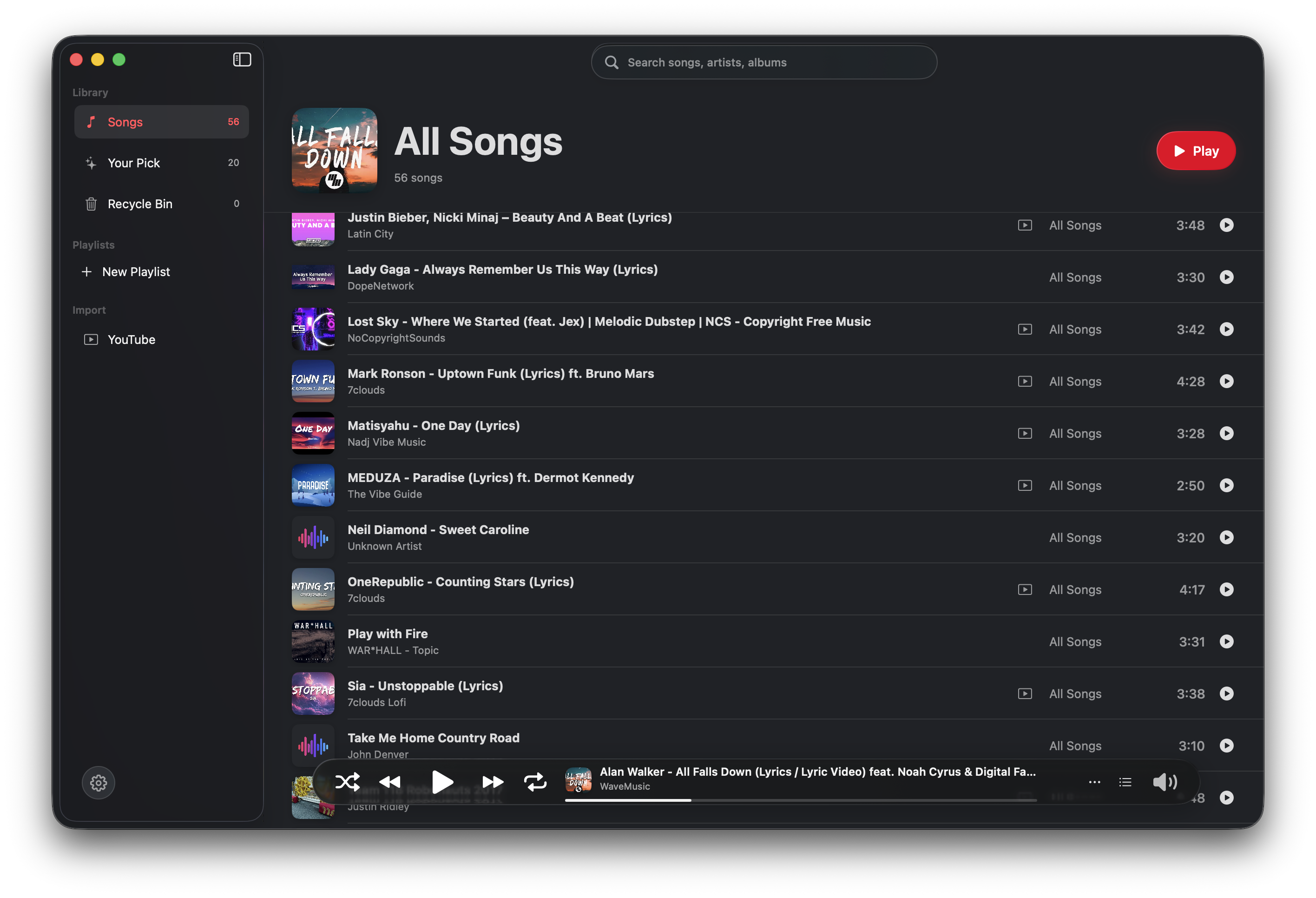Click 4:28 duration on Uptown Funk row
1316x898 pixels.
1190,381
